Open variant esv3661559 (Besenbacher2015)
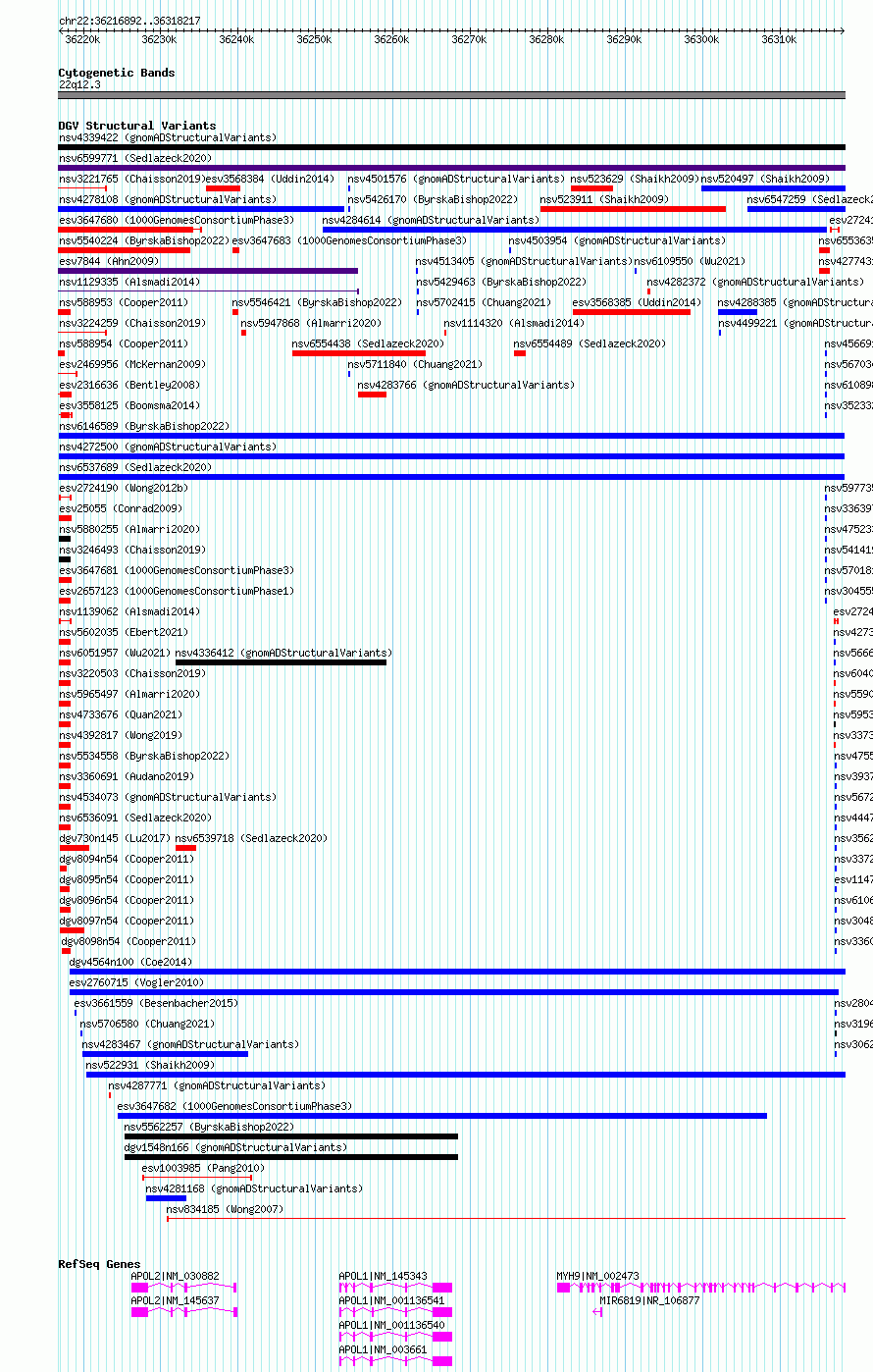873x1372 pixels. point(156,1003)
